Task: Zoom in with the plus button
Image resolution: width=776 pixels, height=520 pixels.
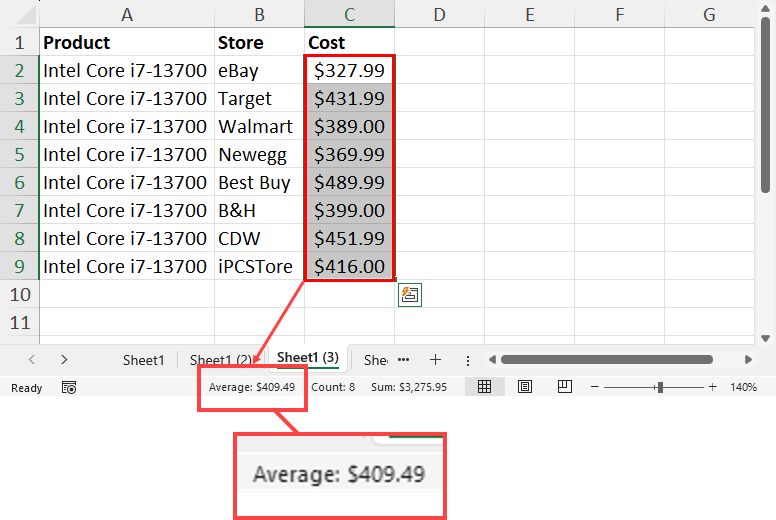Action: coord(713,387)
